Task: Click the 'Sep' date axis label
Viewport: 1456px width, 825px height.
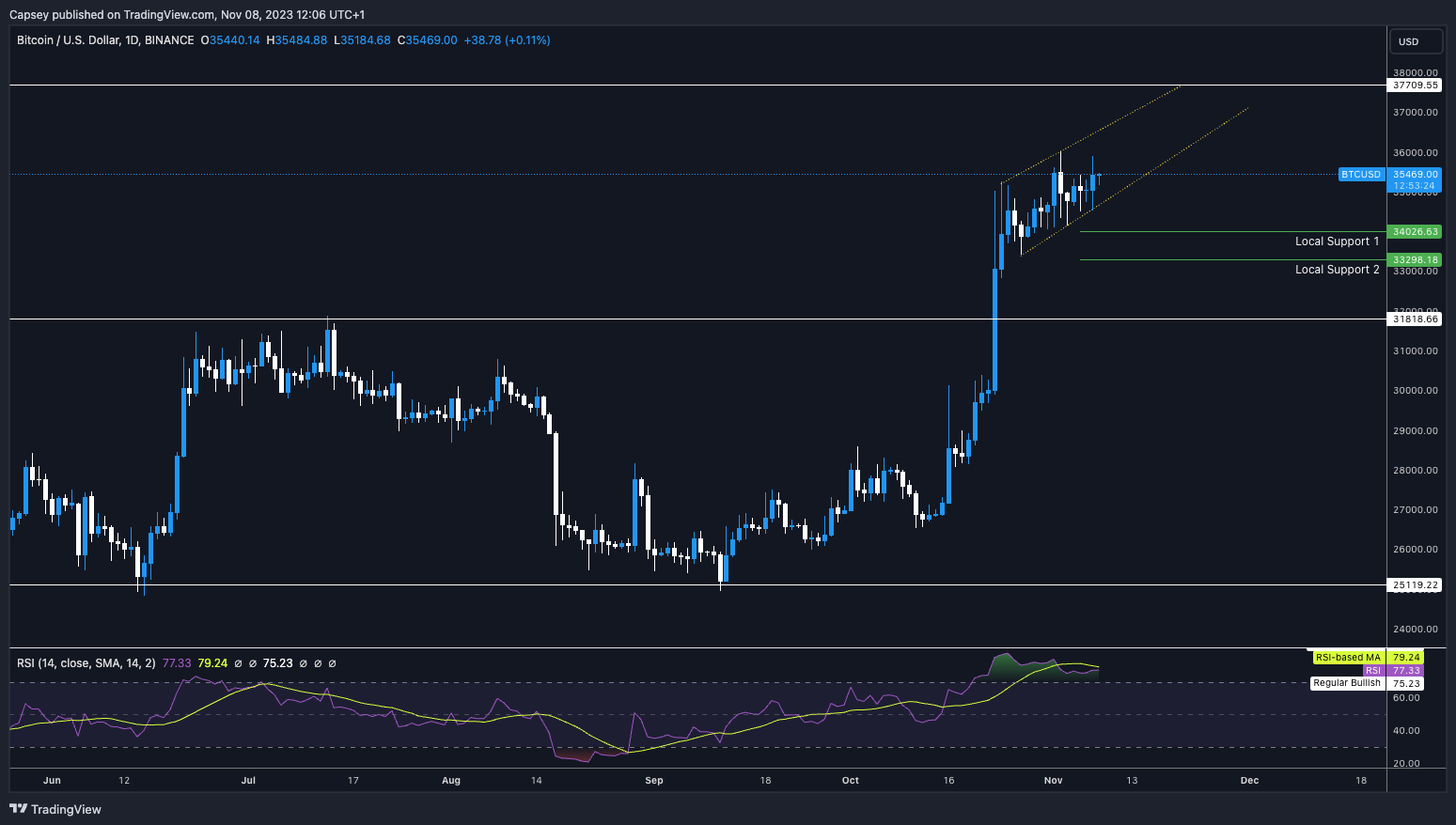Action: [654, 780]
